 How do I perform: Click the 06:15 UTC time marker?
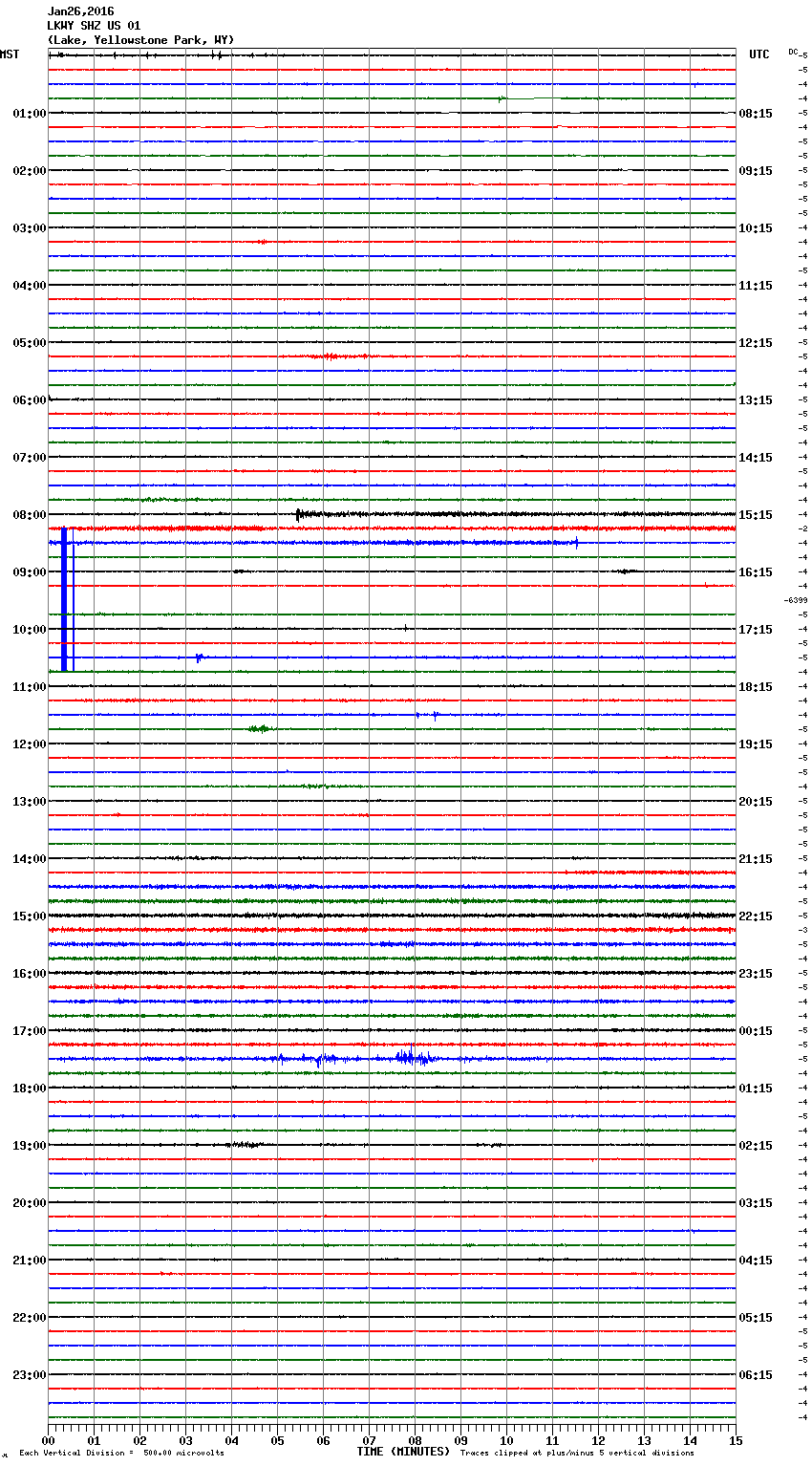tap(756, 1375)
